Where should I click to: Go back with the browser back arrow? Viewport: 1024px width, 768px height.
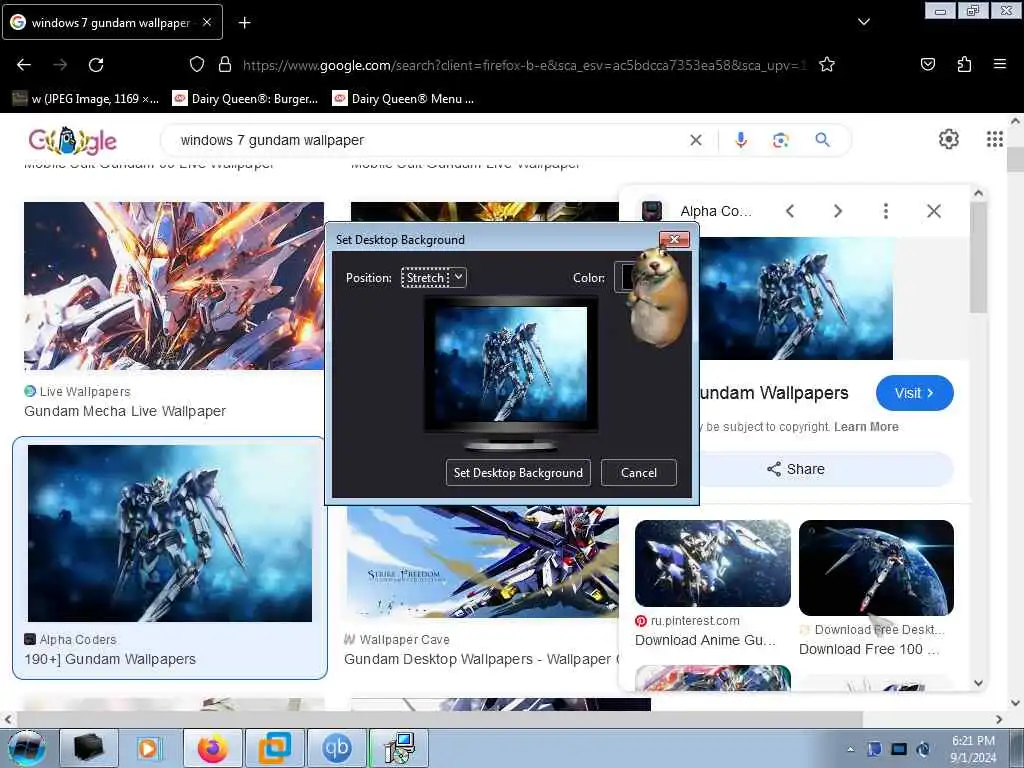[x=24, y=65]
